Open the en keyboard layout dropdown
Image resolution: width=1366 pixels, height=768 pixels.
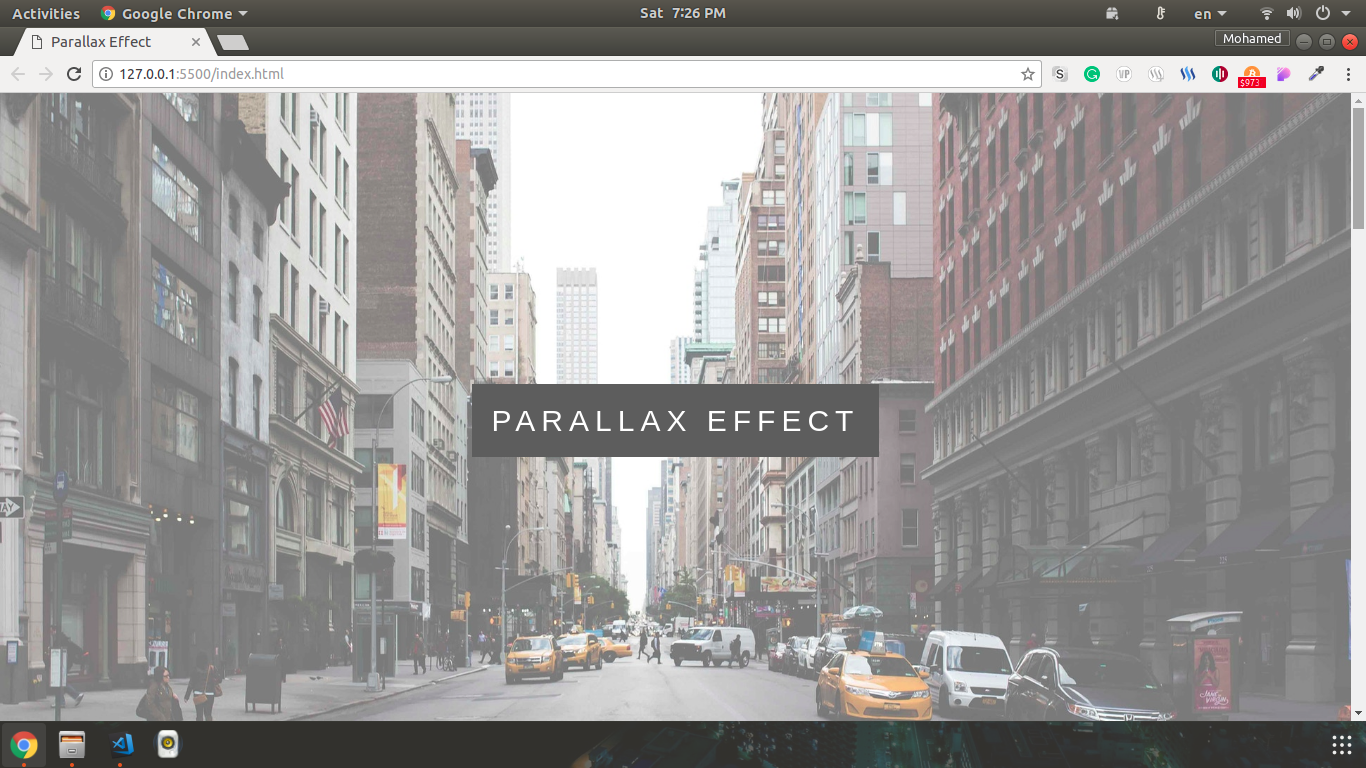click(x=1210, y=14)
